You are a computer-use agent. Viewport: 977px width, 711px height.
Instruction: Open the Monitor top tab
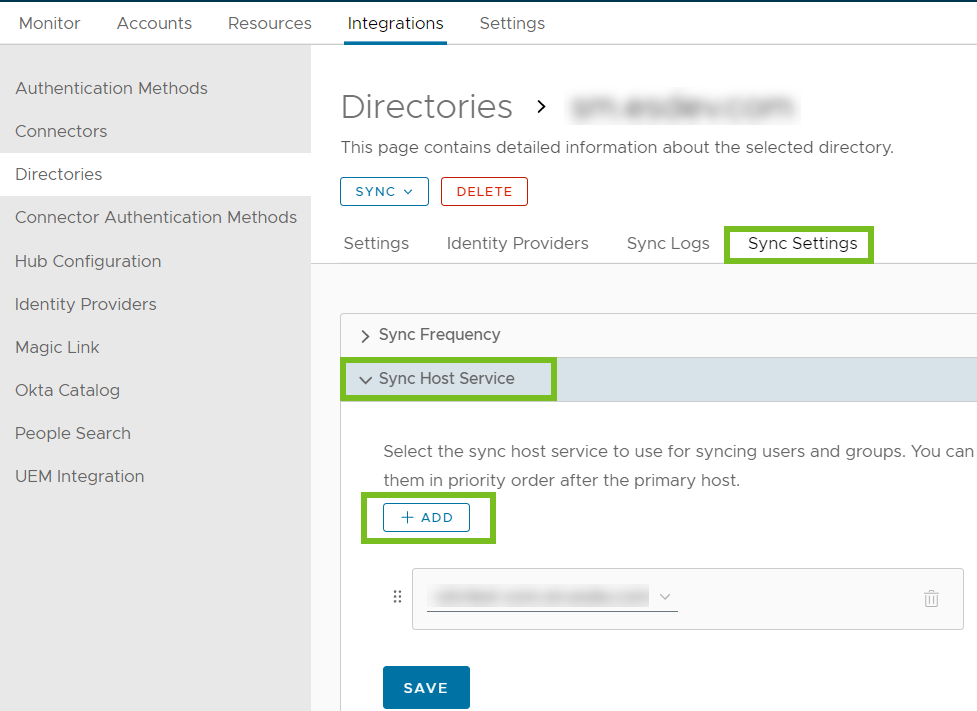(x=50, y=23)
